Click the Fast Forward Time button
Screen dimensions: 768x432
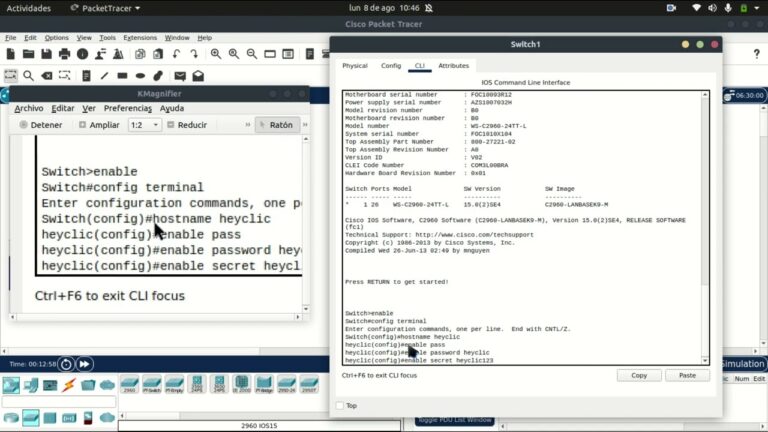[85, 364]
